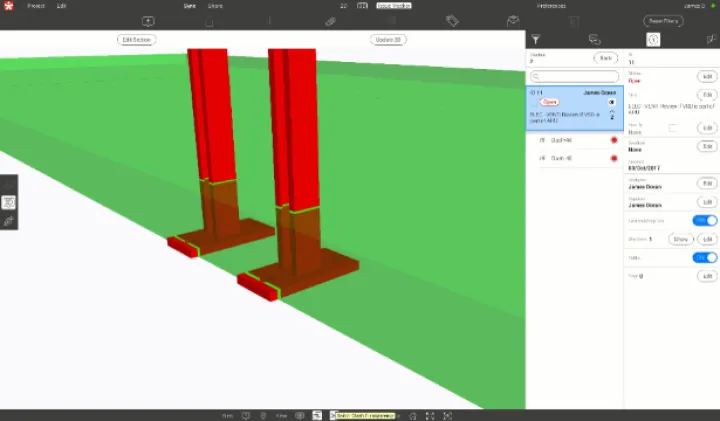Click the app logo in top-left corner
Viewport: 720px width, 421px height.
(x=8, y=6)
